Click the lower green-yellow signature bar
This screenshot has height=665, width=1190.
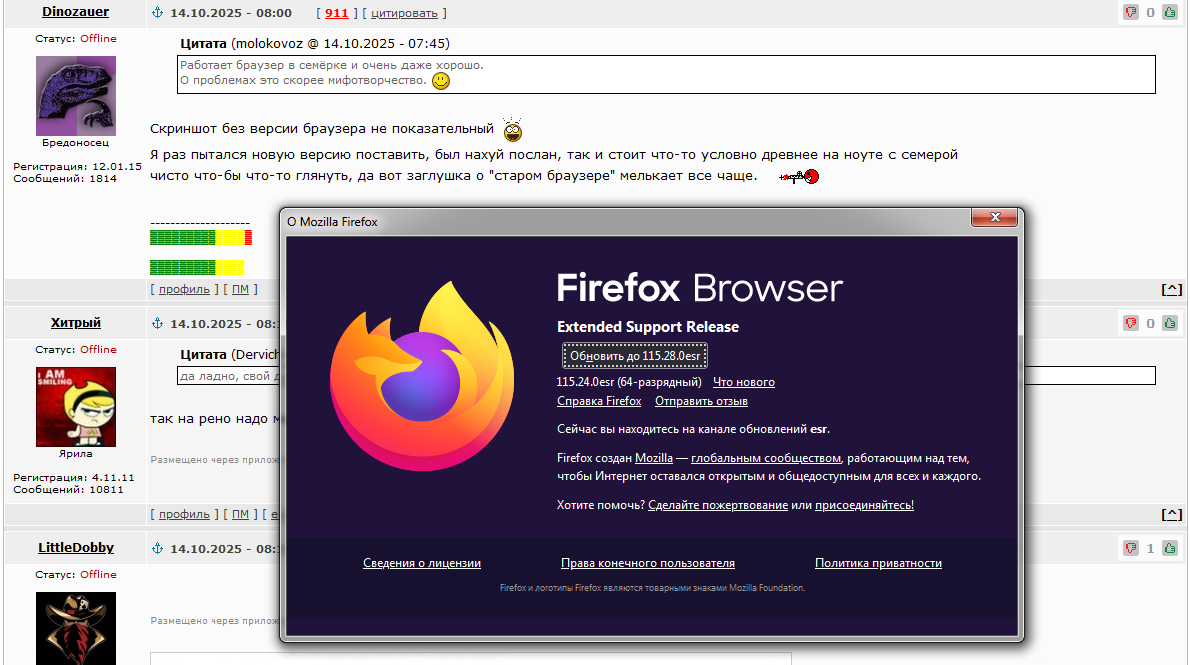coord(197,267)
